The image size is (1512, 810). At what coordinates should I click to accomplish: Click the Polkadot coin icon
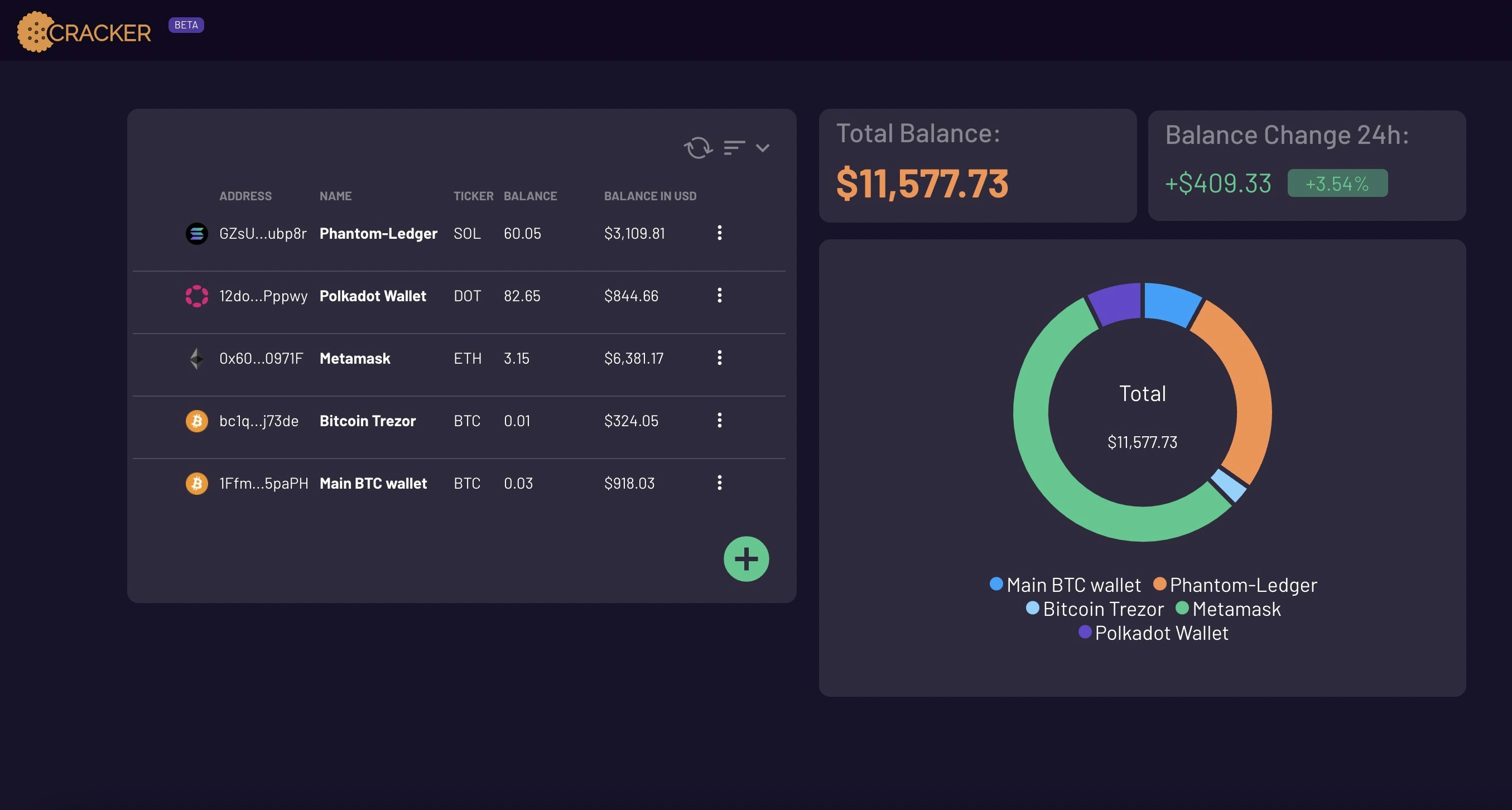196,296
